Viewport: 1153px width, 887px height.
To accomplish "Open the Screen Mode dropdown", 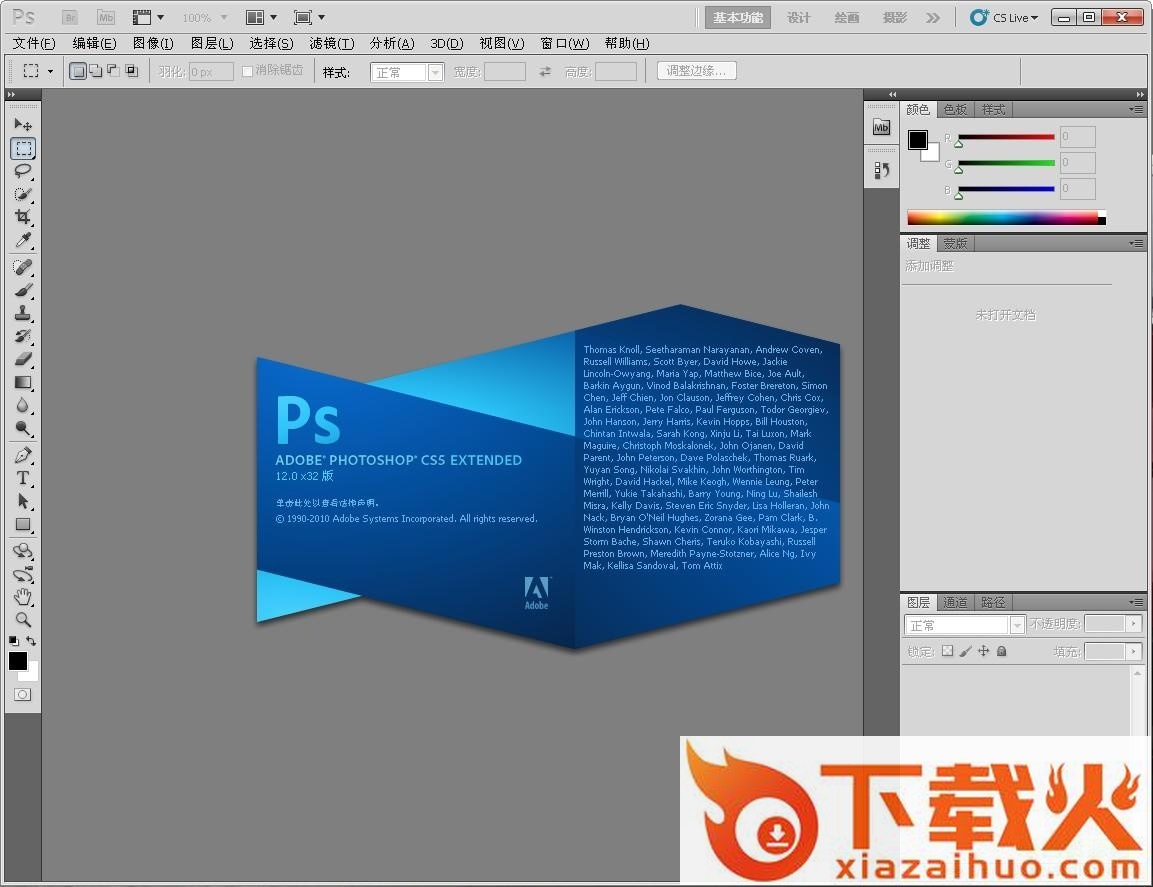I will click(309, 18).
